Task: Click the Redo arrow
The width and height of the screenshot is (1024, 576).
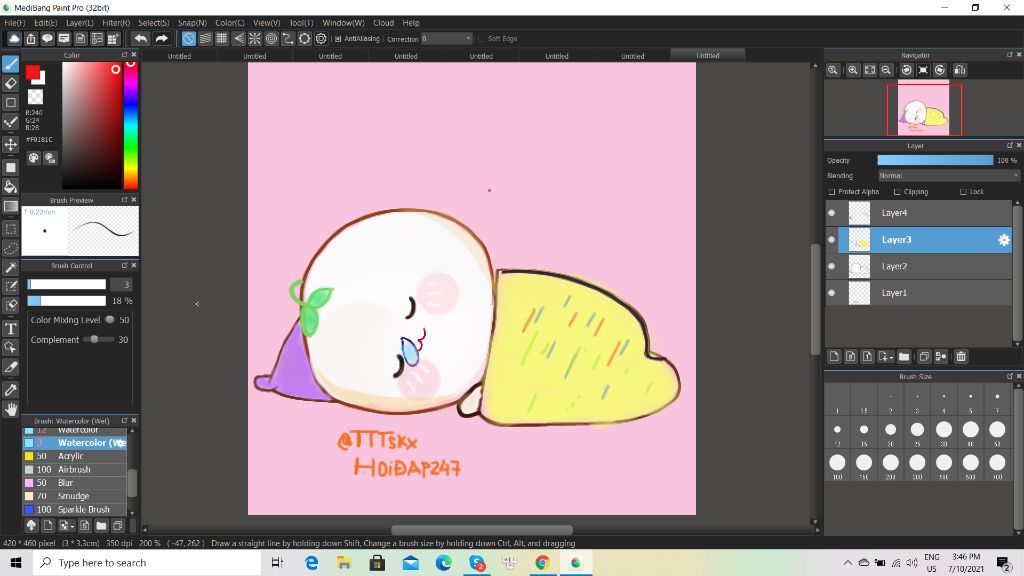Action: 161,39
